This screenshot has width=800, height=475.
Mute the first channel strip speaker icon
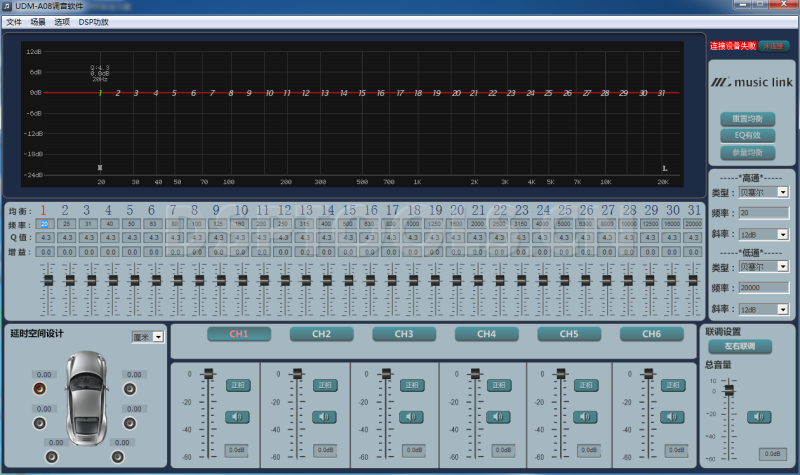pos(237,417)
